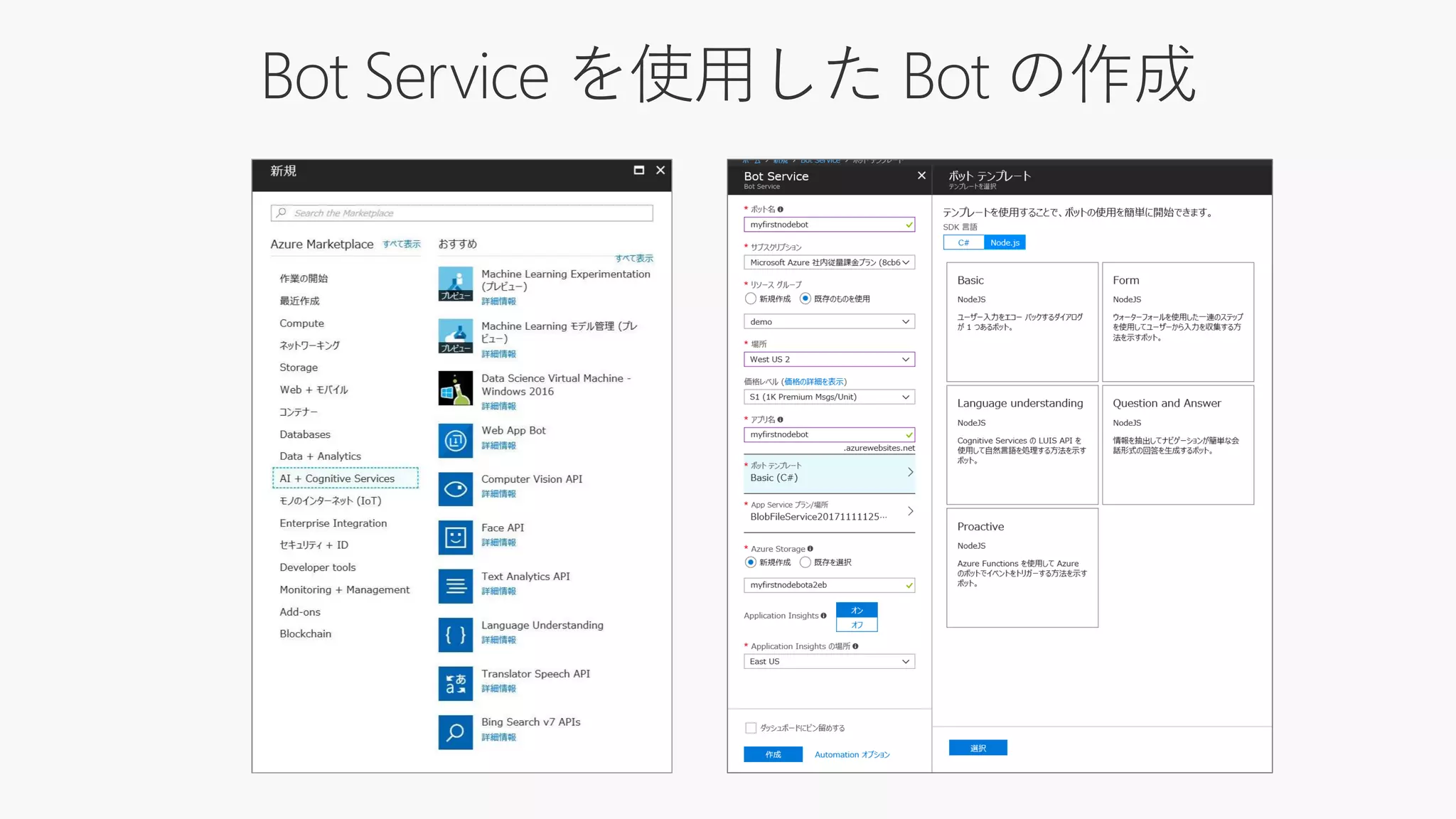Viewport: 1456px width, 819px height.
Task: Select the 既存を選択 Azure Storage radio button
Action: click(x=805, y=562)
